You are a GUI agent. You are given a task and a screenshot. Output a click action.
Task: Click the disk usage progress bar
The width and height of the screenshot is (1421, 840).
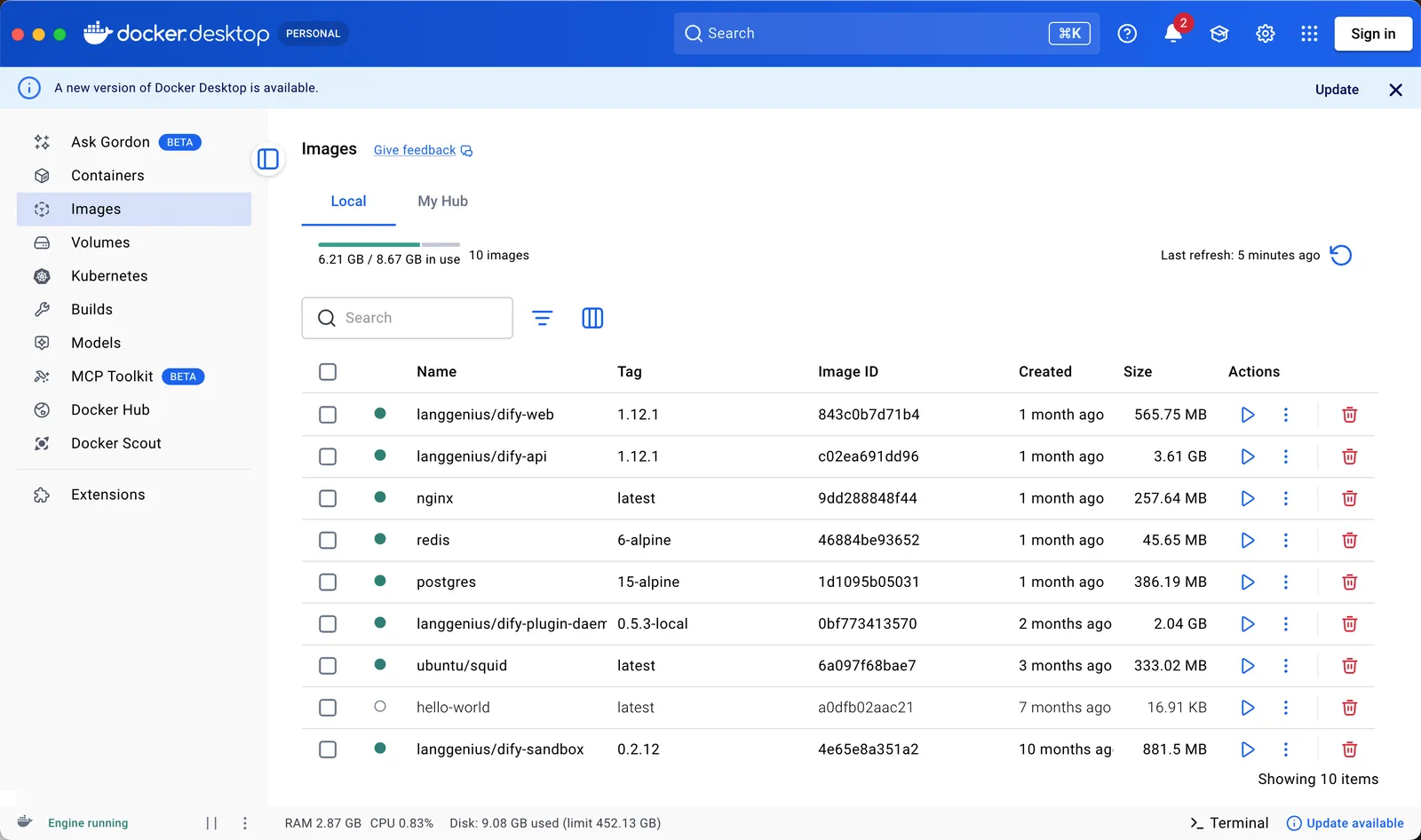(389, 244)
